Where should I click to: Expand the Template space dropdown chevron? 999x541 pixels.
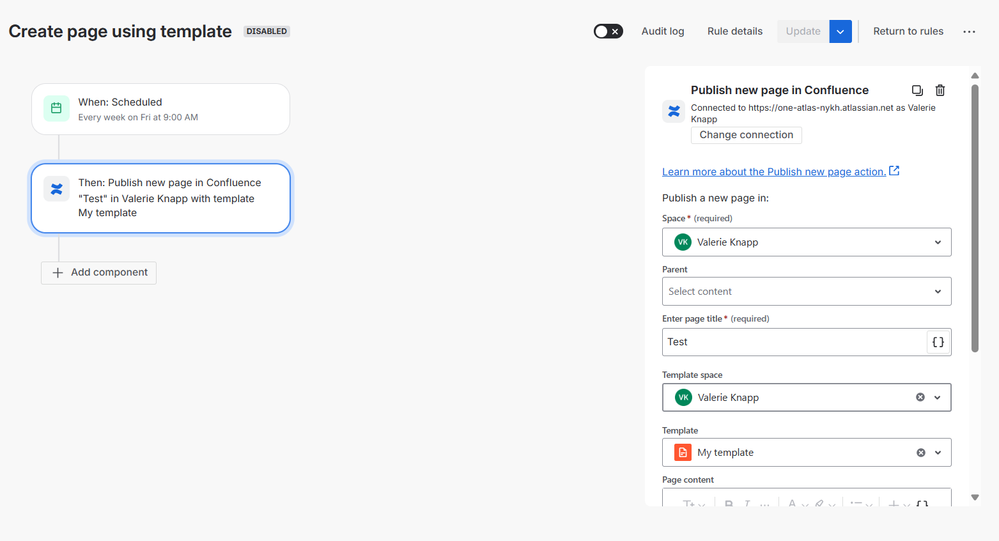[x=938, y=398]
